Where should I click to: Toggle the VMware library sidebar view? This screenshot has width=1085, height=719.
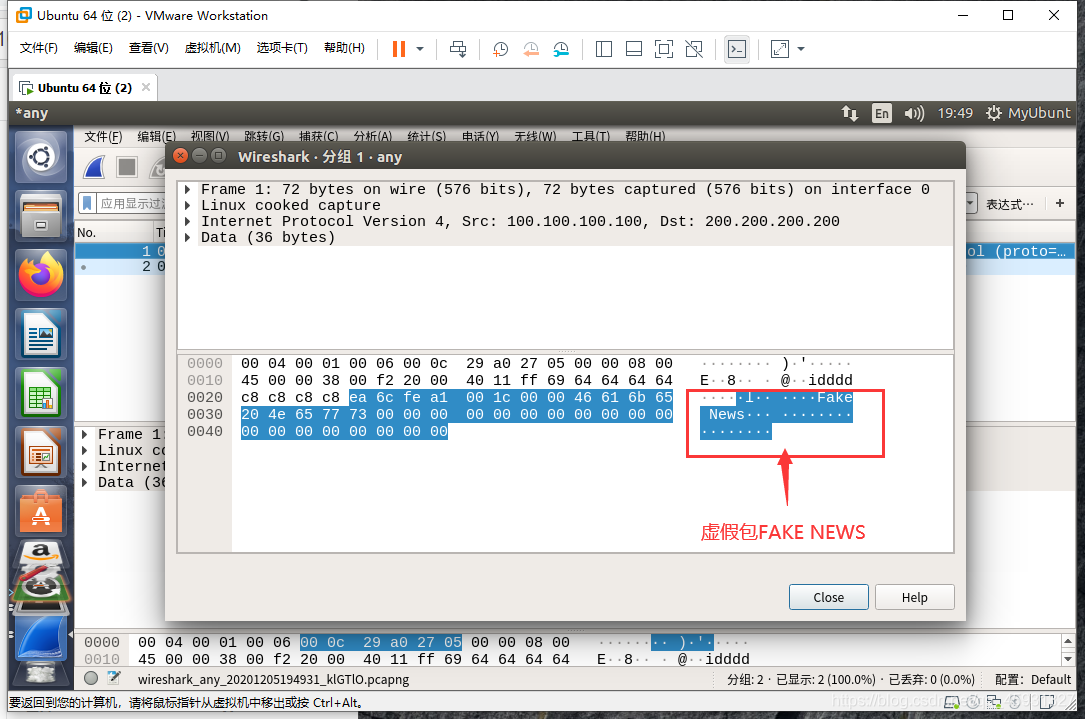tap(604, 49)
